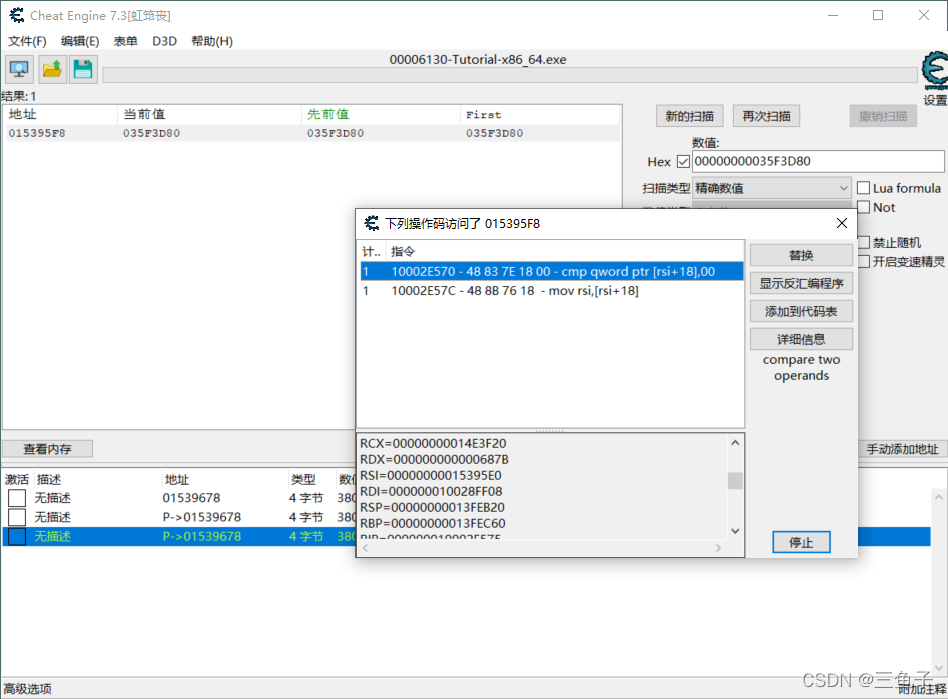Start a new scan with 新的扫描
The width and height of the screenshot is (948, 699).
pyautogui.click(x=689, y=116)
